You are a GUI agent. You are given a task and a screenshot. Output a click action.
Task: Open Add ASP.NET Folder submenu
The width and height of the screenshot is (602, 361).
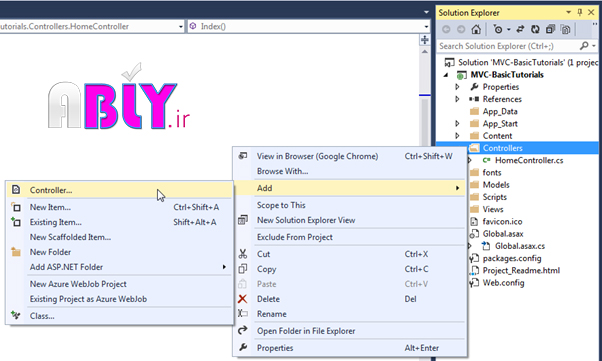119,267
